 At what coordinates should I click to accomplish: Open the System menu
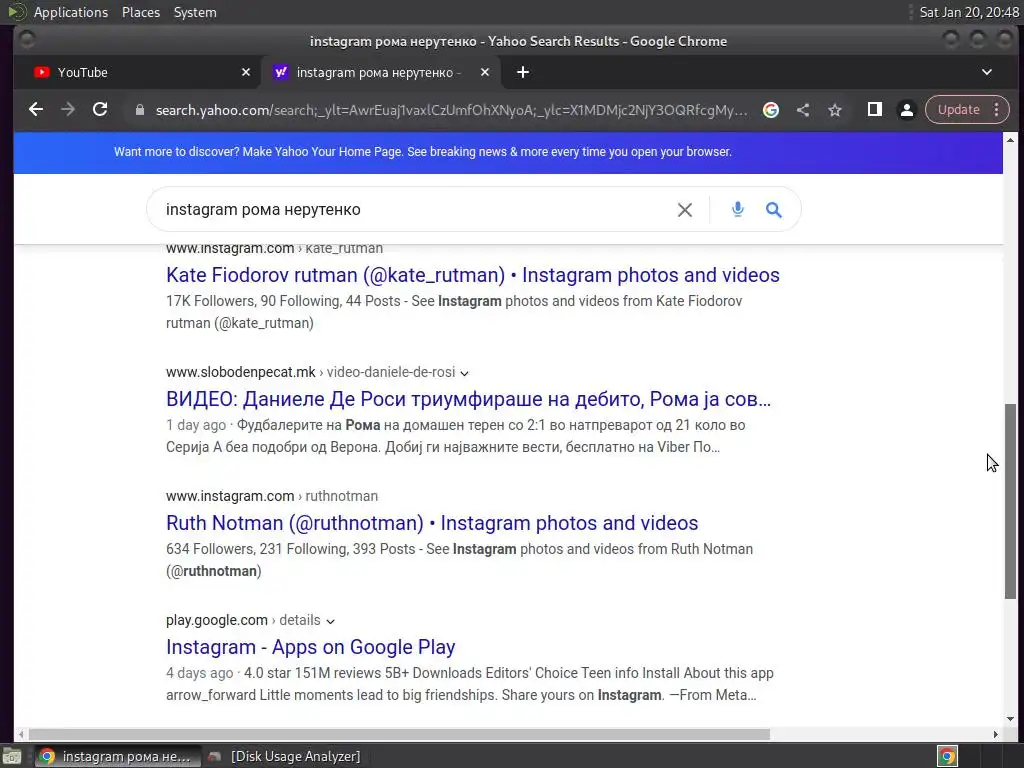[x=195, y=12]
